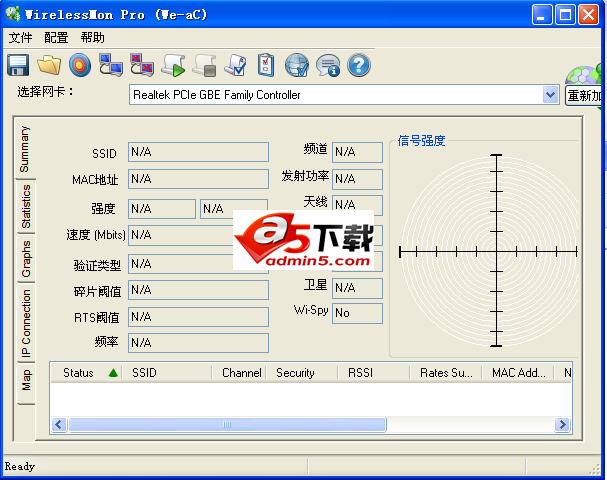Click the red target icon in toolbar
The width and height of the screenshot is (607, 480).
click(x=80, y=66)
